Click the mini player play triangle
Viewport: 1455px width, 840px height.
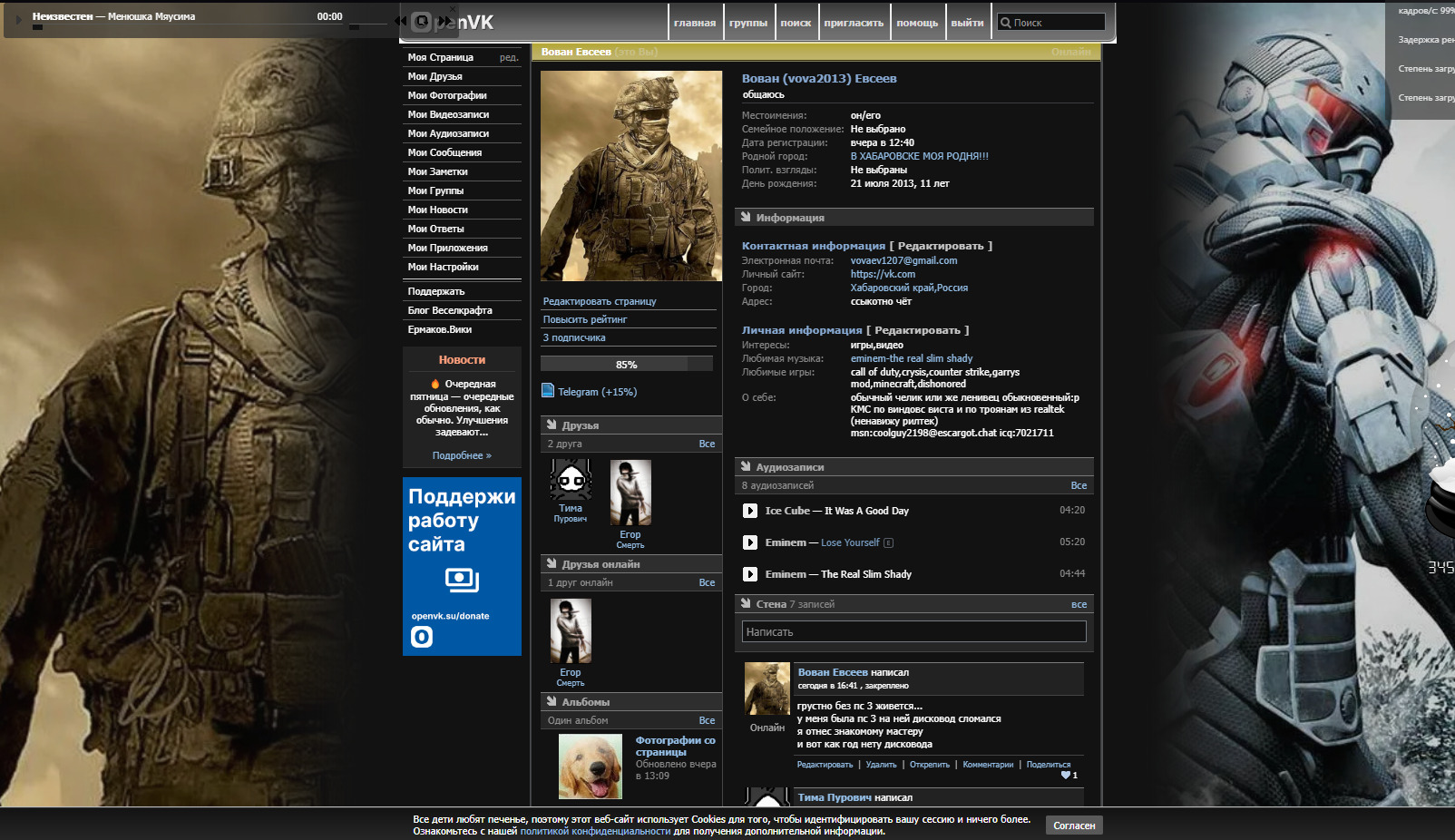(x=18, y=19)
